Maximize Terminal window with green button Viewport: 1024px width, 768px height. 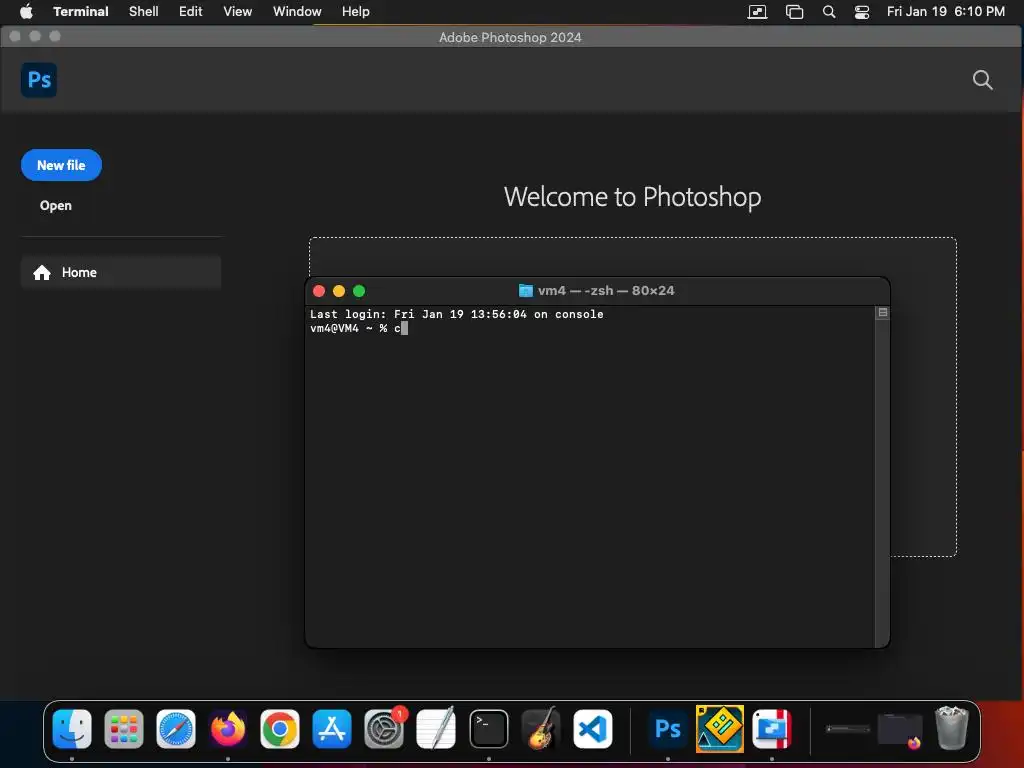point(359,291)
